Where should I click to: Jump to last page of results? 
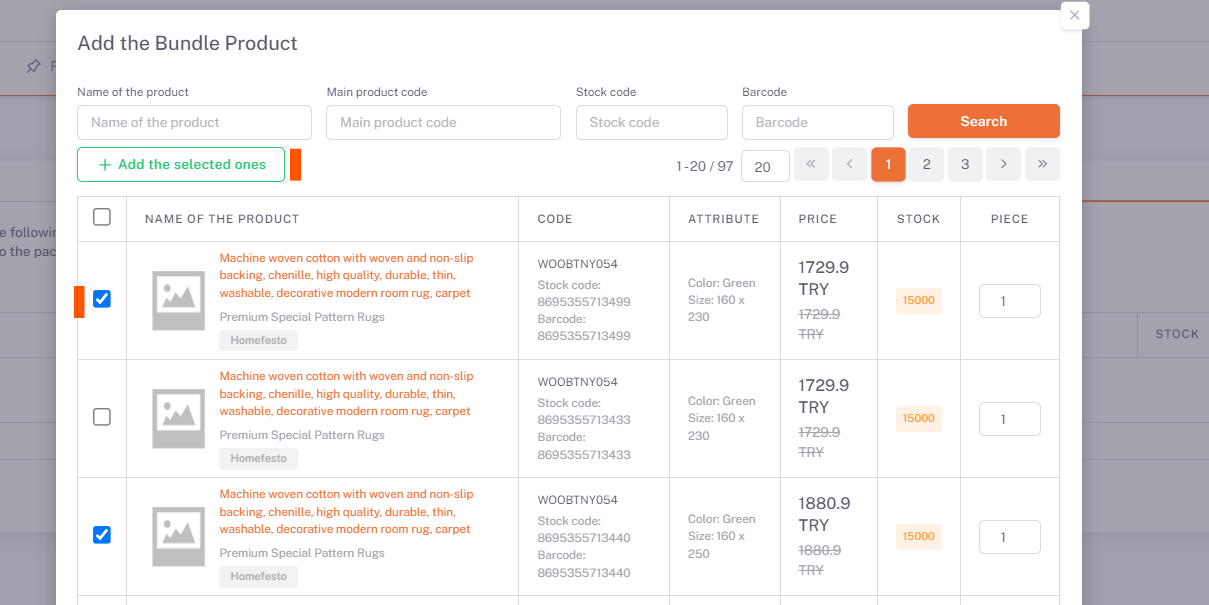pos(1042,165)
